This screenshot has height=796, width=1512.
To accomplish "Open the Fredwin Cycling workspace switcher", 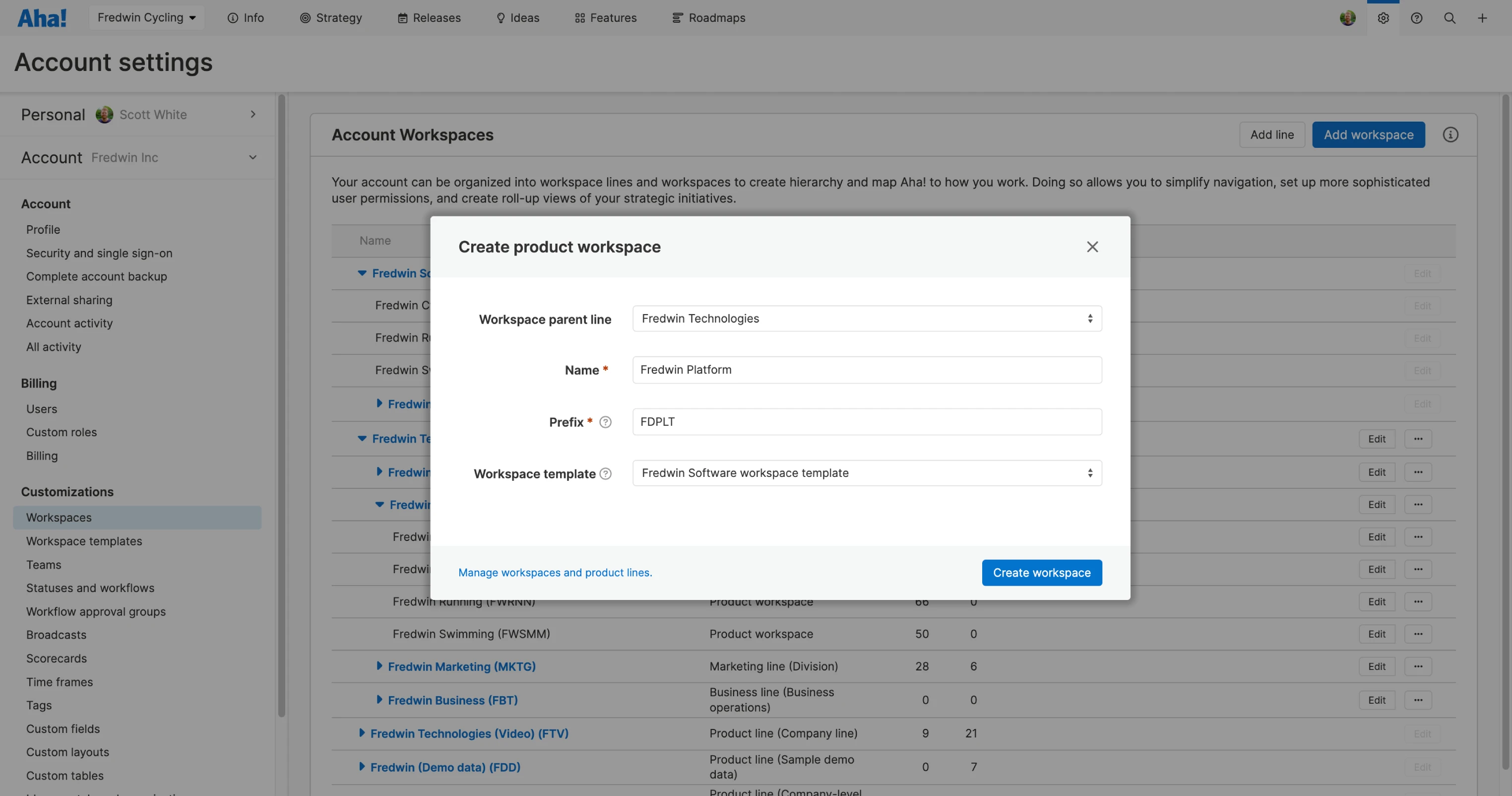I will [146, 17].
